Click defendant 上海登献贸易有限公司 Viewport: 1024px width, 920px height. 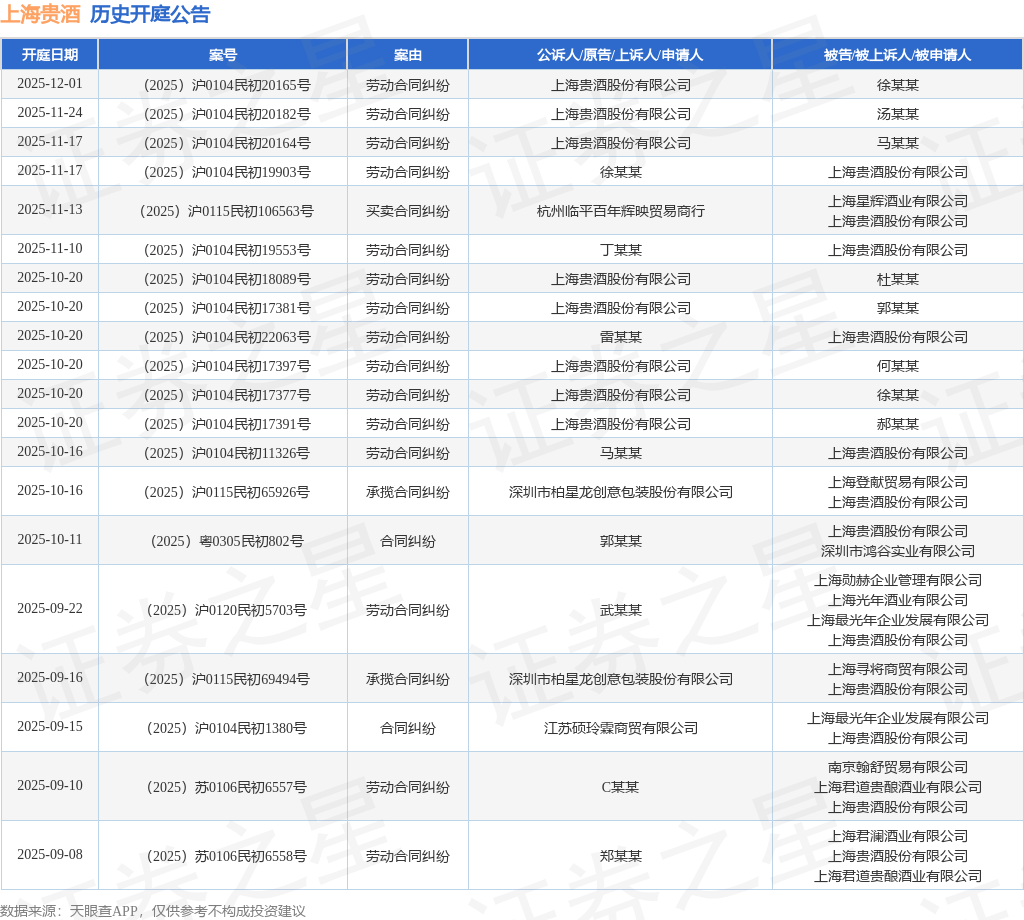click(897, 482)
